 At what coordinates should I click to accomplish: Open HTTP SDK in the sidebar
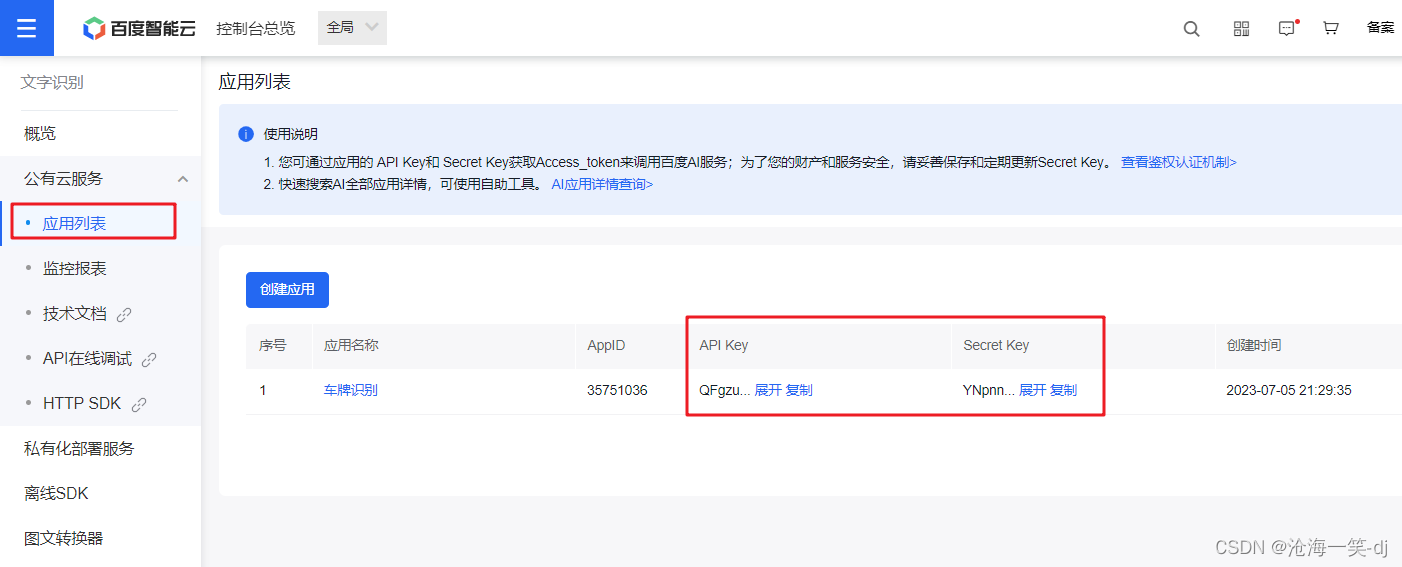(82, 404)
